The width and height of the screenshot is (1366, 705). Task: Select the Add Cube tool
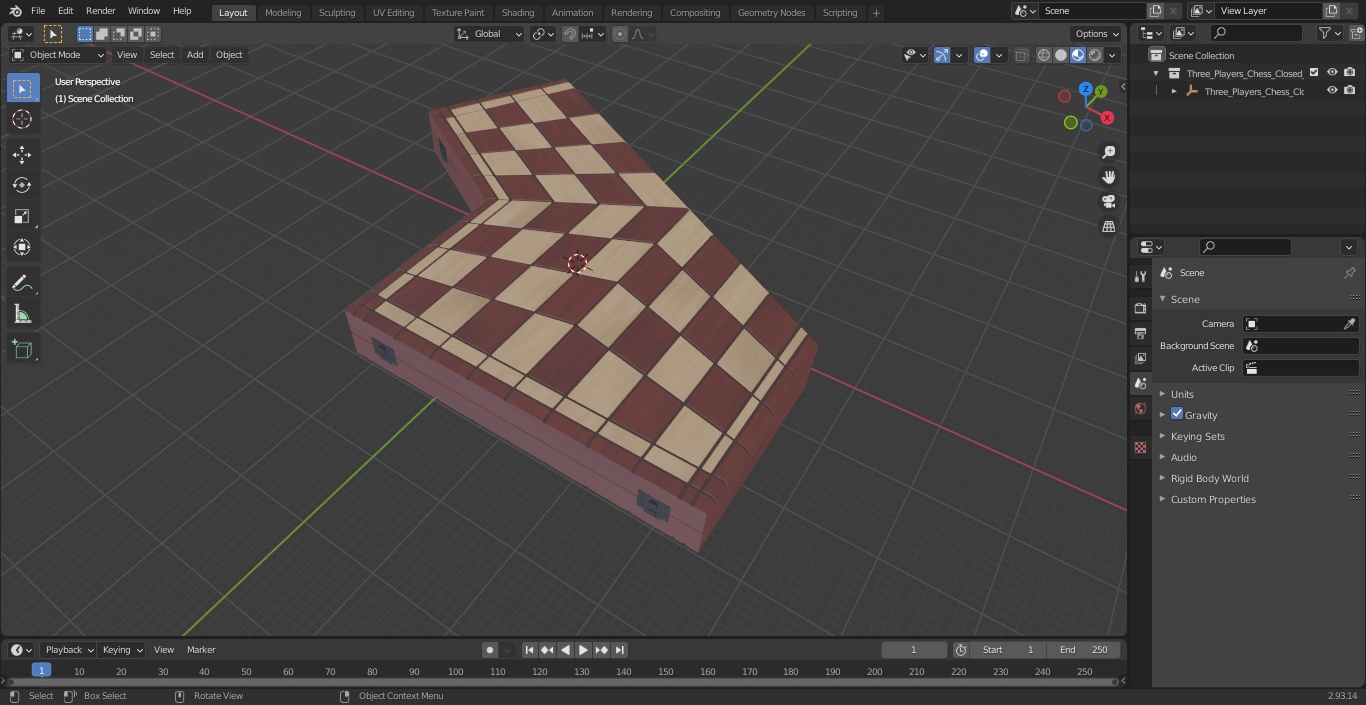click(x=22, y=350)
